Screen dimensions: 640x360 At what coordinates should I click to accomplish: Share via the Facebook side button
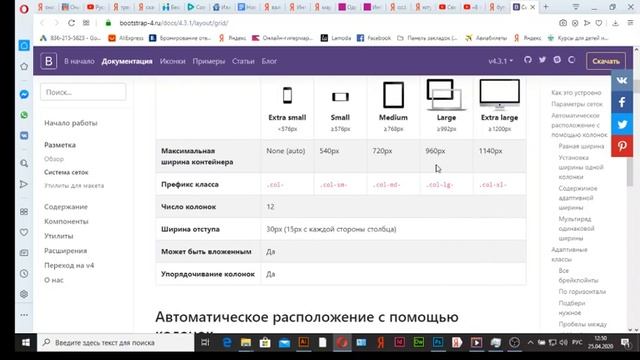point(622,102)
